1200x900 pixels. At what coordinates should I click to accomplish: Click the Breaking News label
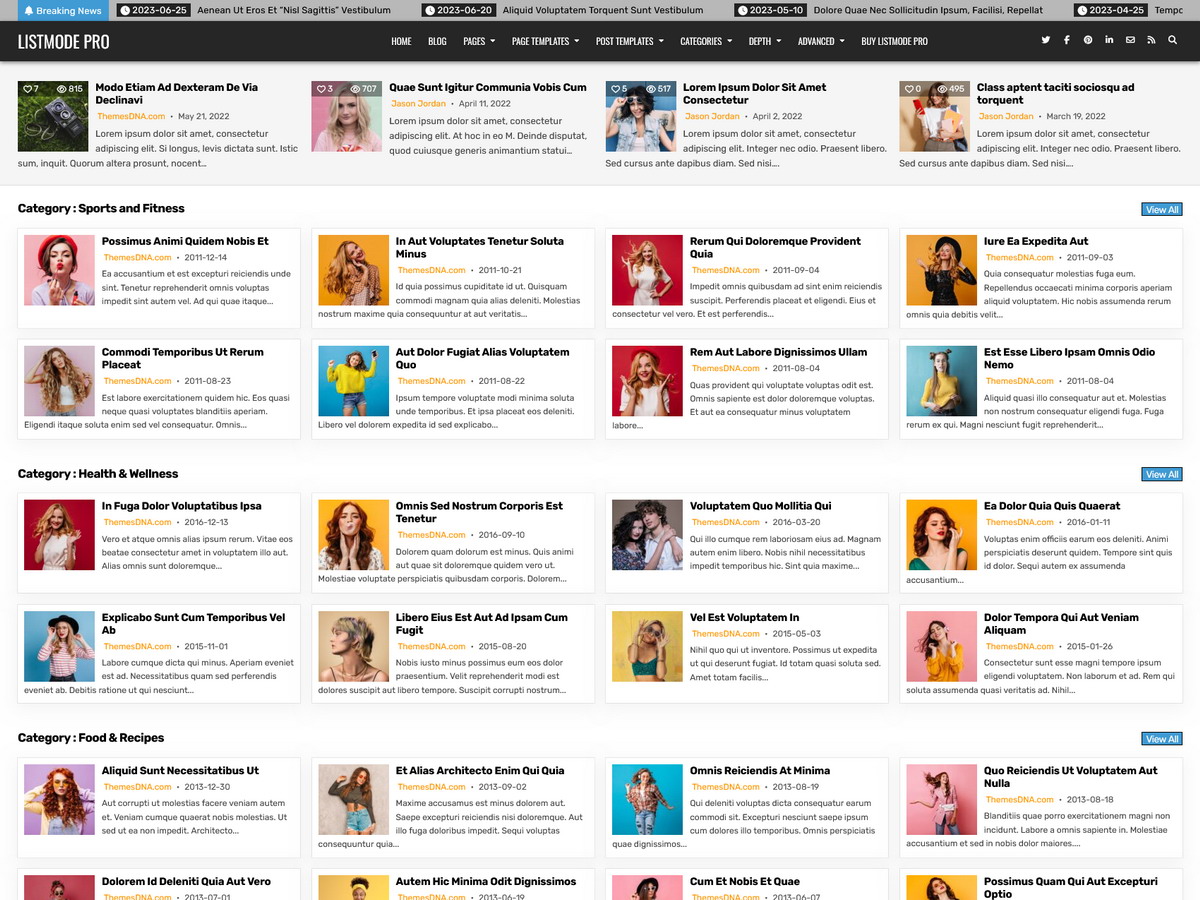point(62,11)
